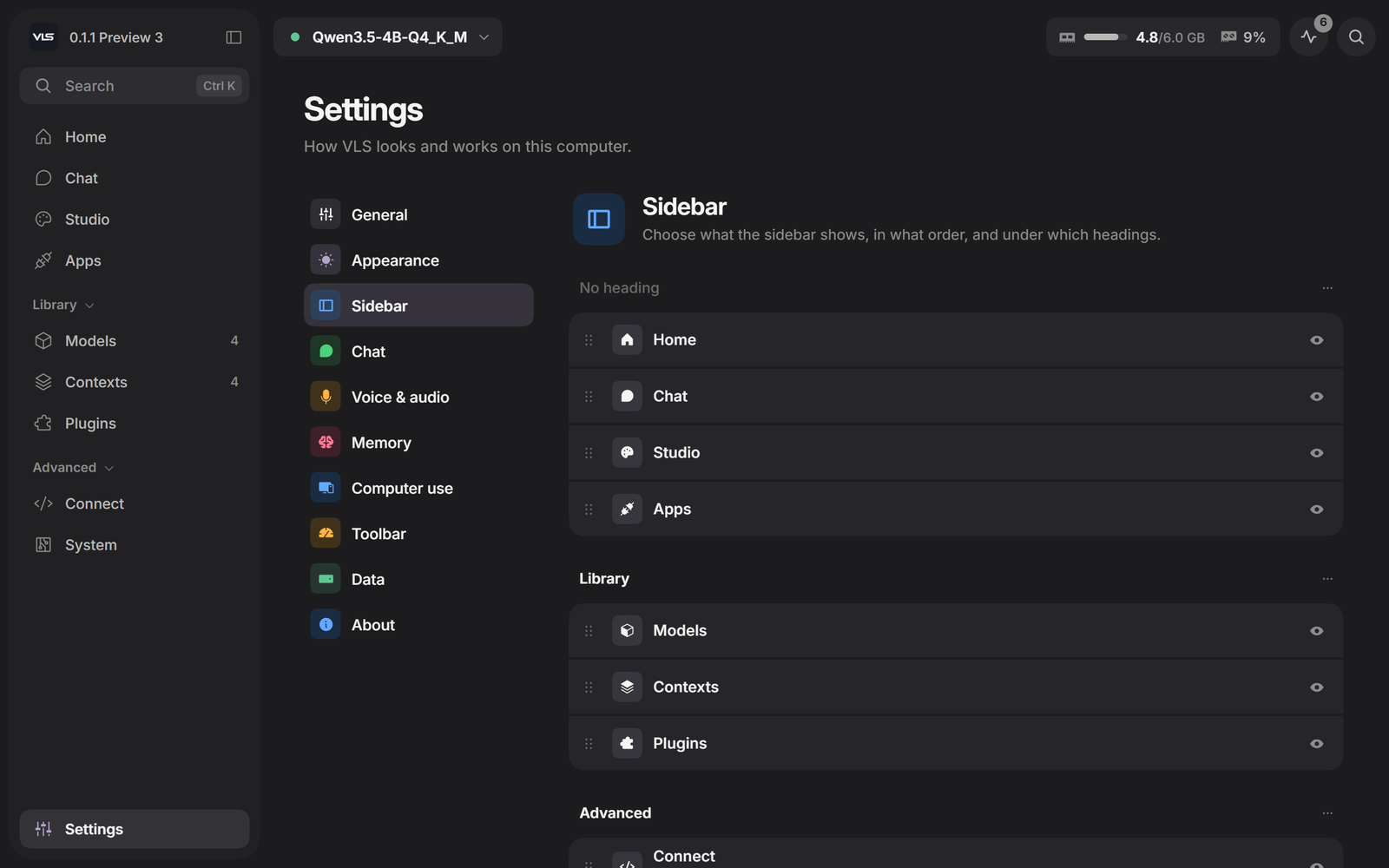Open the Advanced heading options menu
The height and width of the screenshot is (868, 1389).
coord(1326,813)
